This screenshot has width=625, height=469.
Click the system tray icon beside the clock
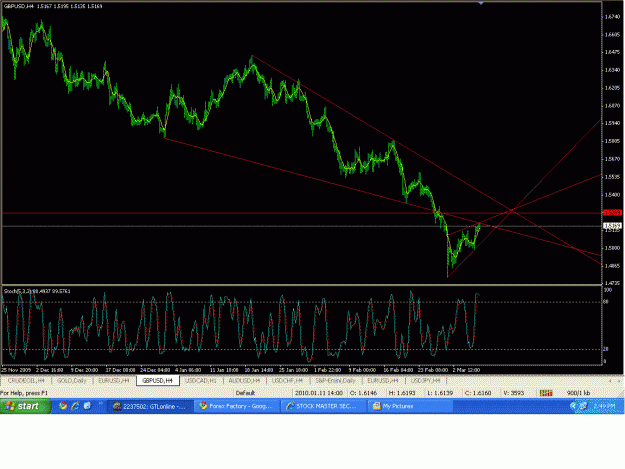coord(582,406)
